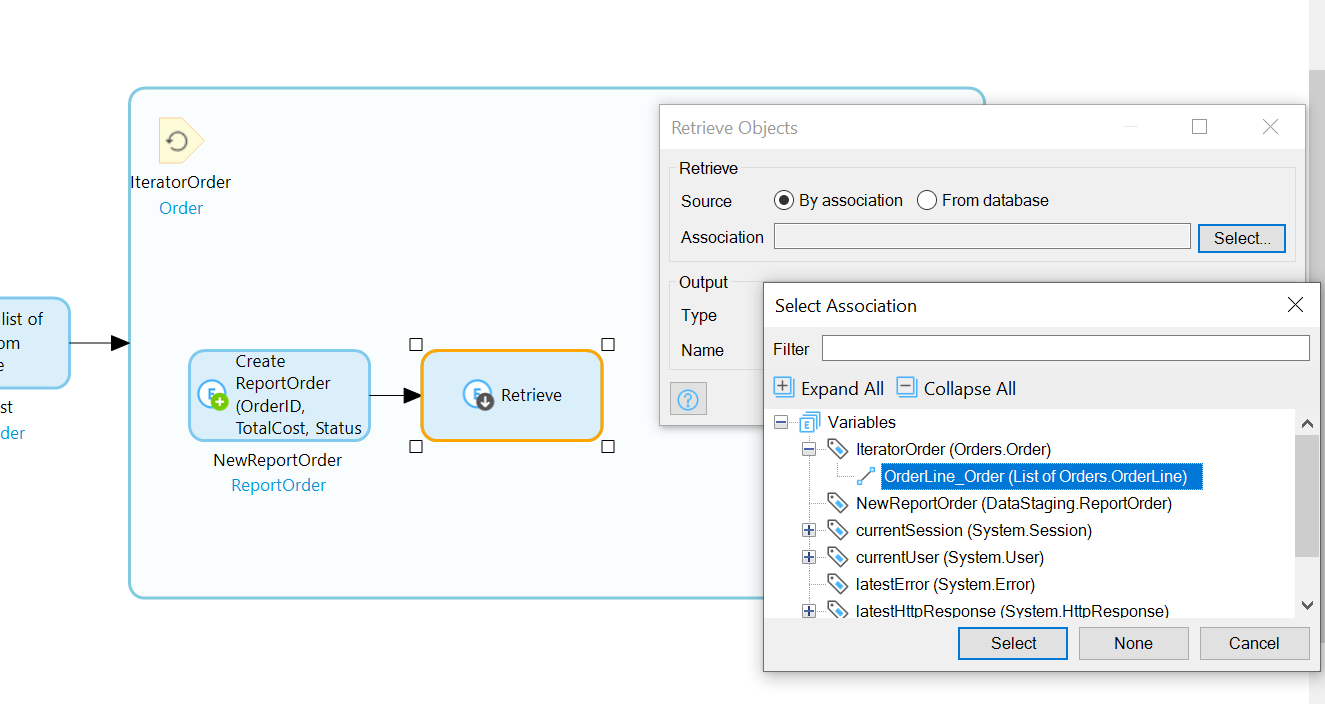This screenshot has width=1325, height=704.
Task: Select the From database radio button
Action: point(926,200)
